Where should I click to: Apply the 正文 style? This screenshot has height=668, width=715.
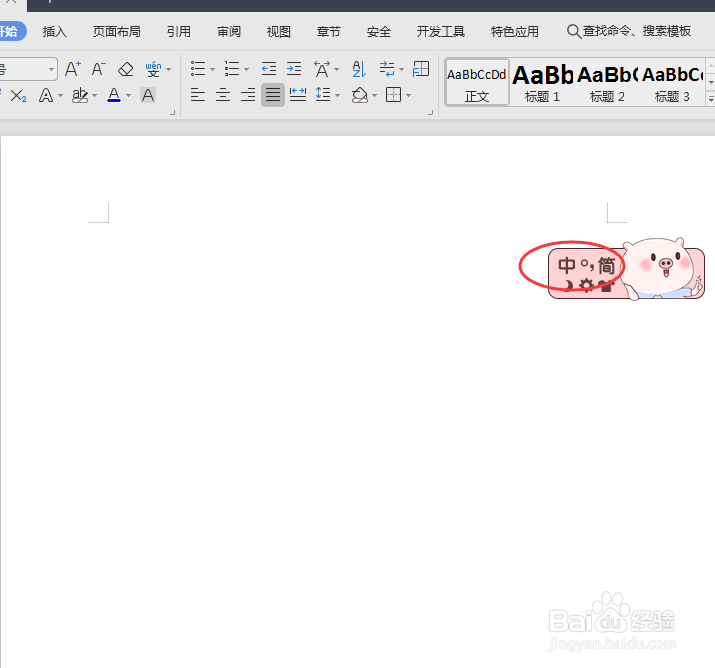pyautogui.click(x=477, y=83)
